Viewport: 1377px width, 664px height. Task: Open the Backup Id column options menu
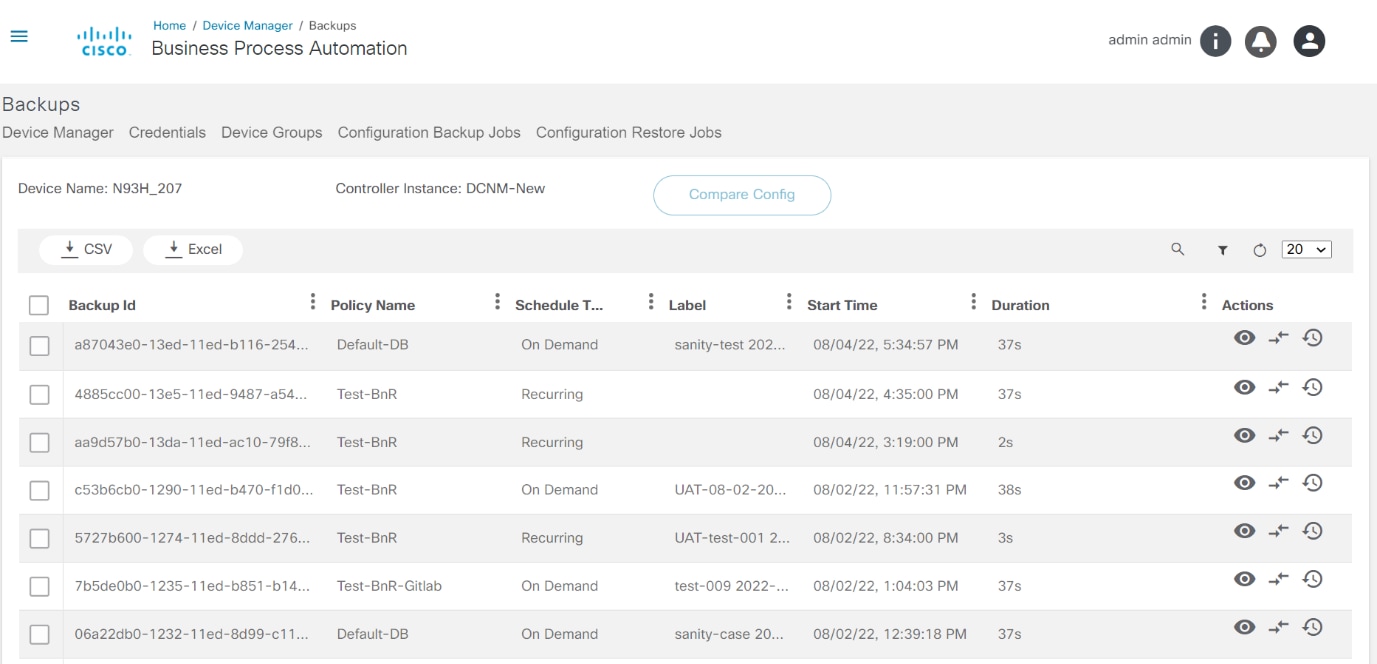(313, 302)
